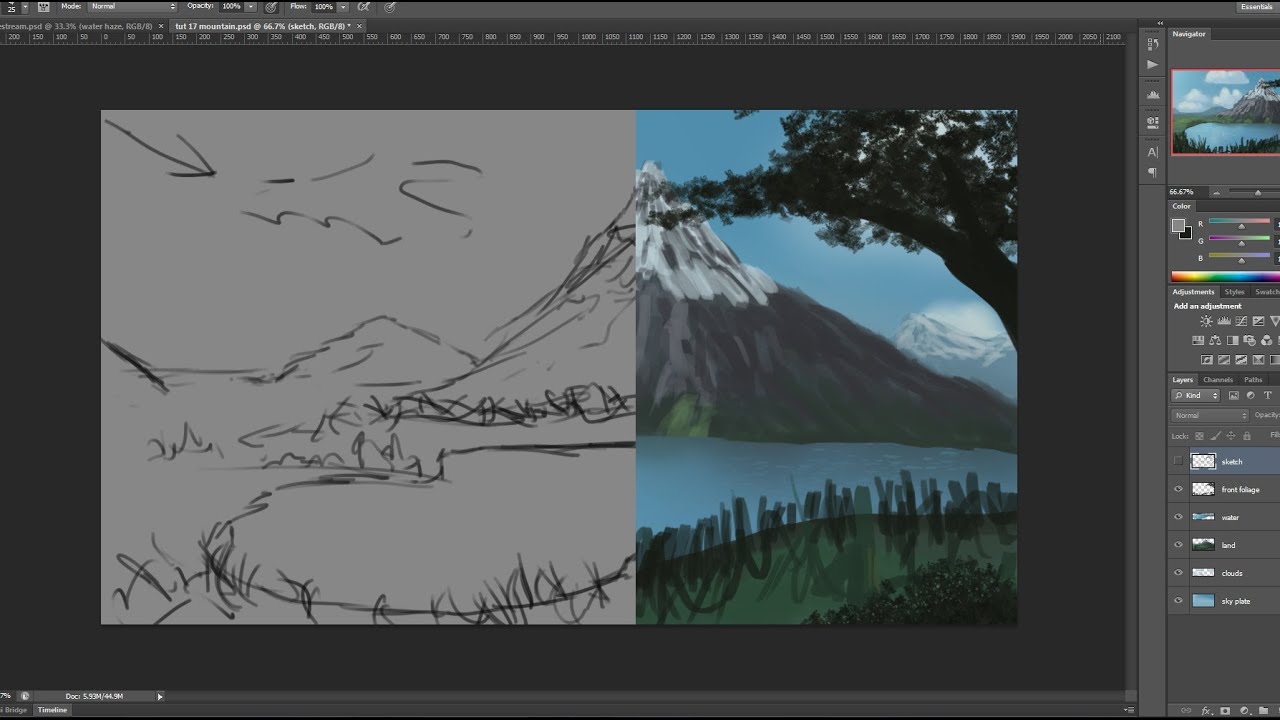Open the layer Kind filter dropdown
This screenshot has width=1280, height=720.
(x=1196, y=395)
